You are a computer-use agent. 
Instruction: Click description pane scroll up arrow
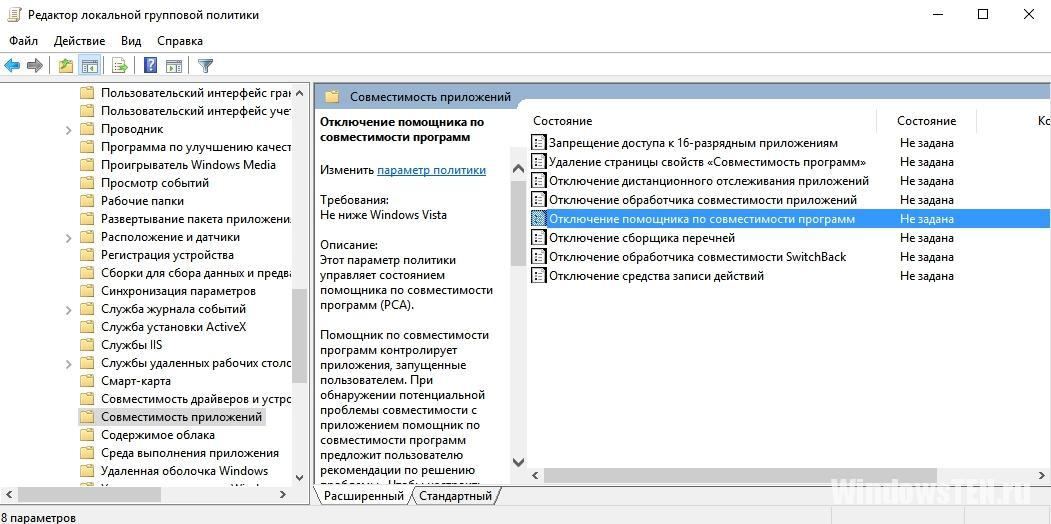point(518,170)
